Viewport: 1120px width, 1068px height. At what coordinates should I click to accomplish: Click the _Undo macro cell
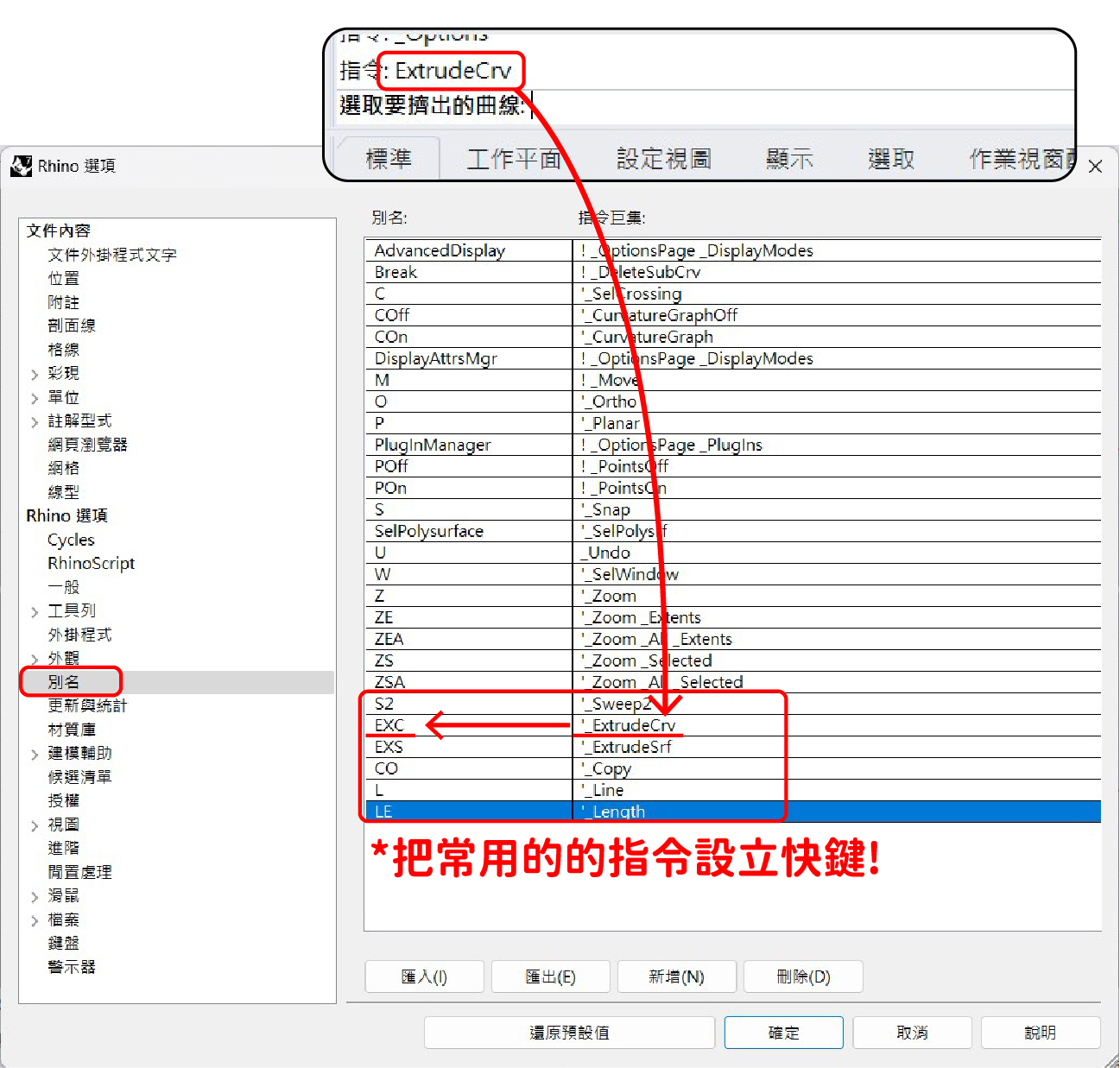click(x=837, y=553)
